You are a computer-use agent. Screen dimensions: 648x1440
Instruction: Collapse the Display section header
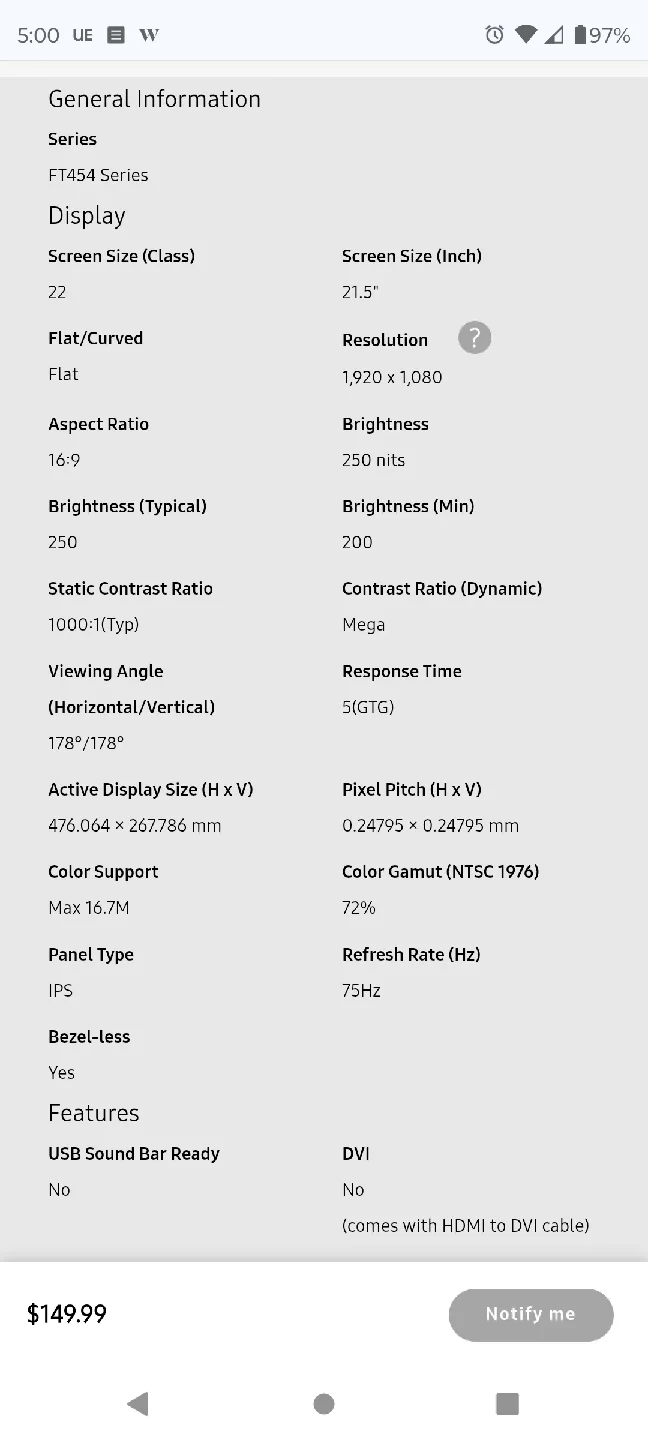point(86,215)
